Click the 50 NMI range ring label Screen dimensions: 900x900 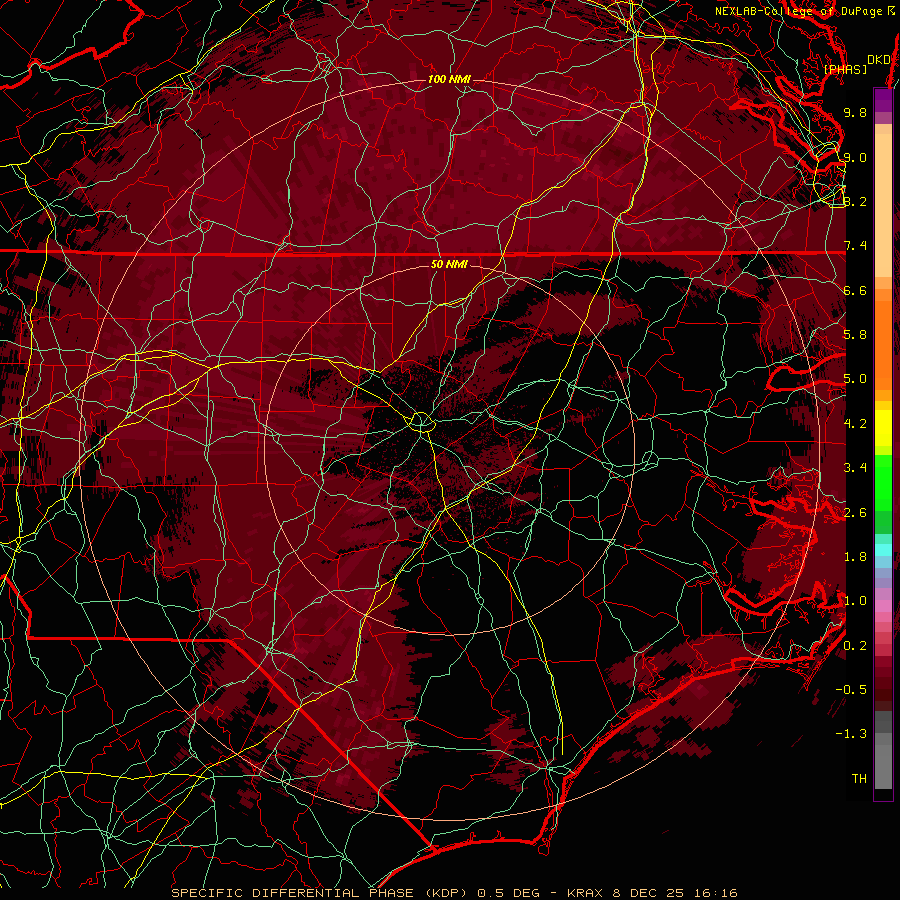pyautogui.click(x=449, y=264)
